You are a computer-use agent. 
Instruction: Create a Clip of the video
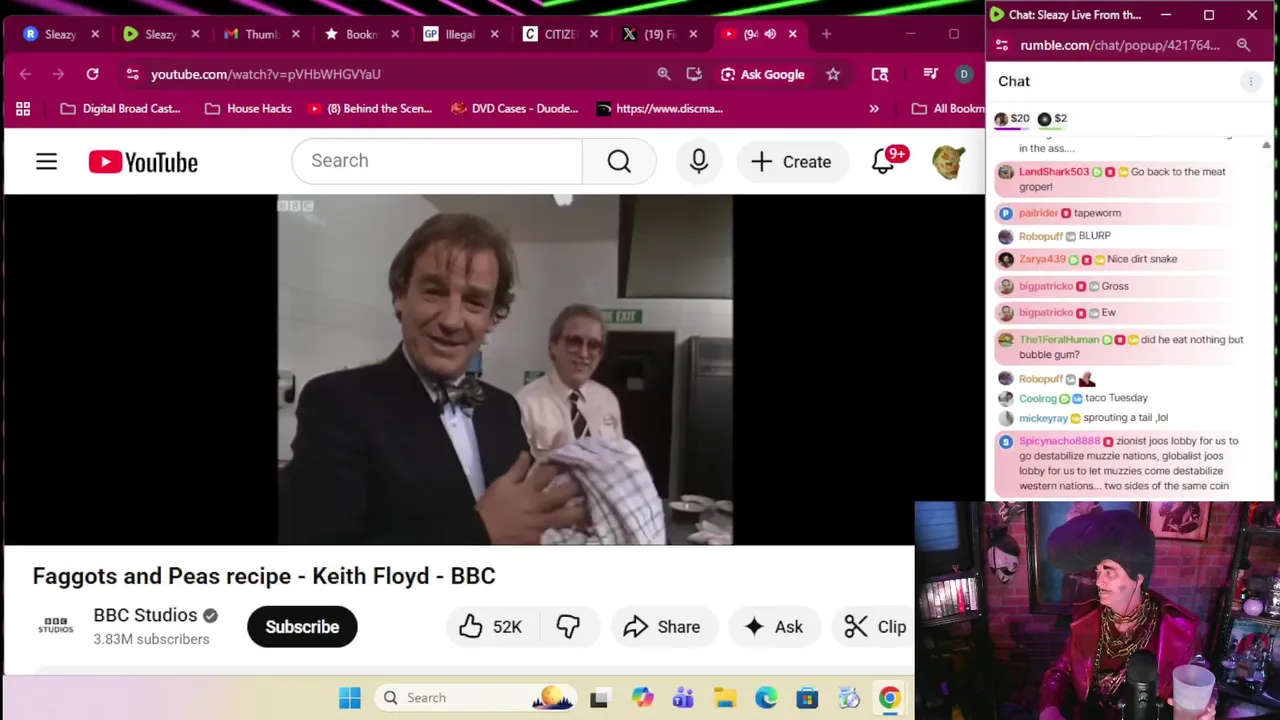(x=875, y=627)
